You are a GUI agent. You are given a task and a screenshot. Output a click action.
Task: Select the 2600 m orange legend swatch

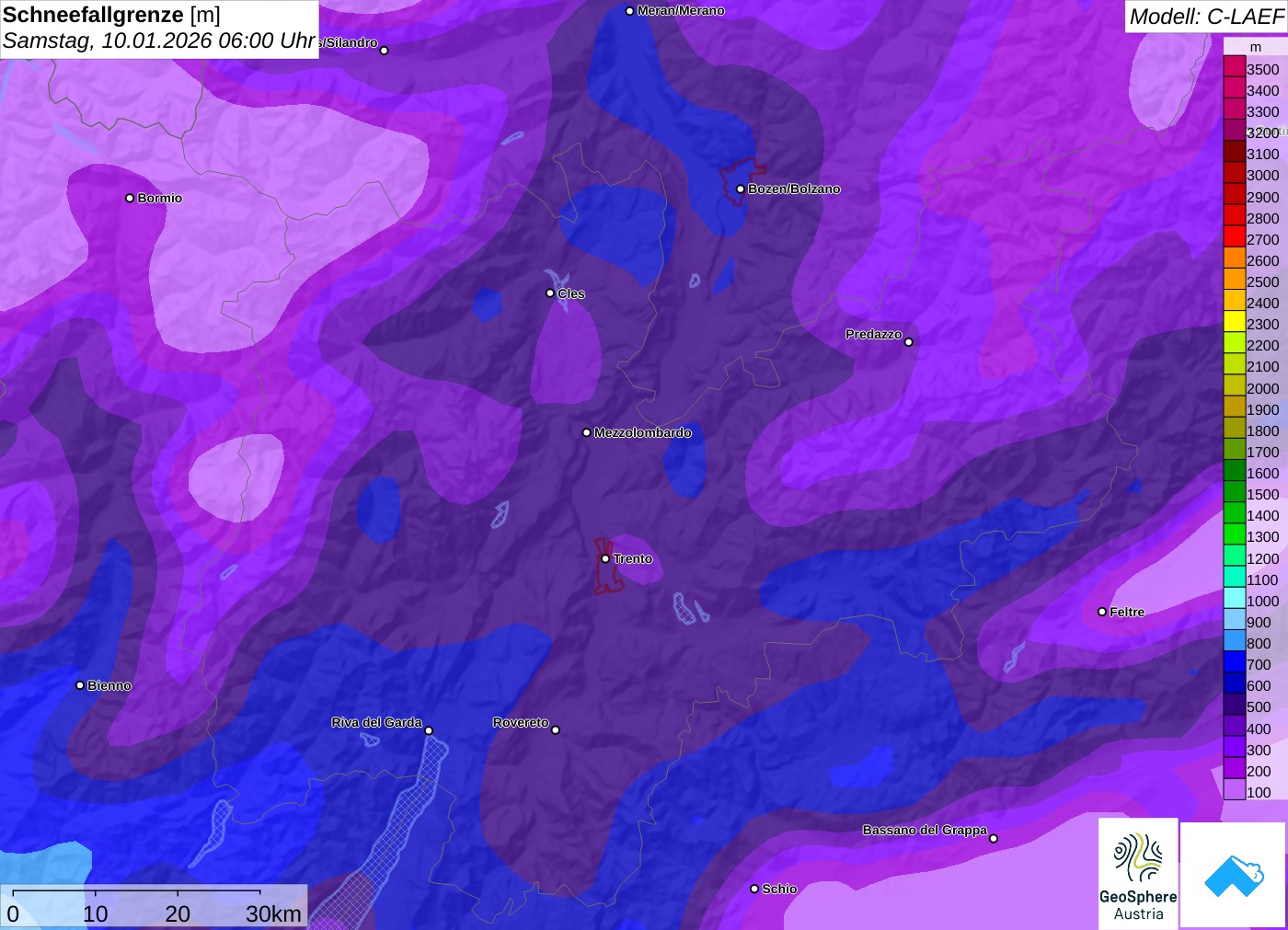coord(1234,258)
